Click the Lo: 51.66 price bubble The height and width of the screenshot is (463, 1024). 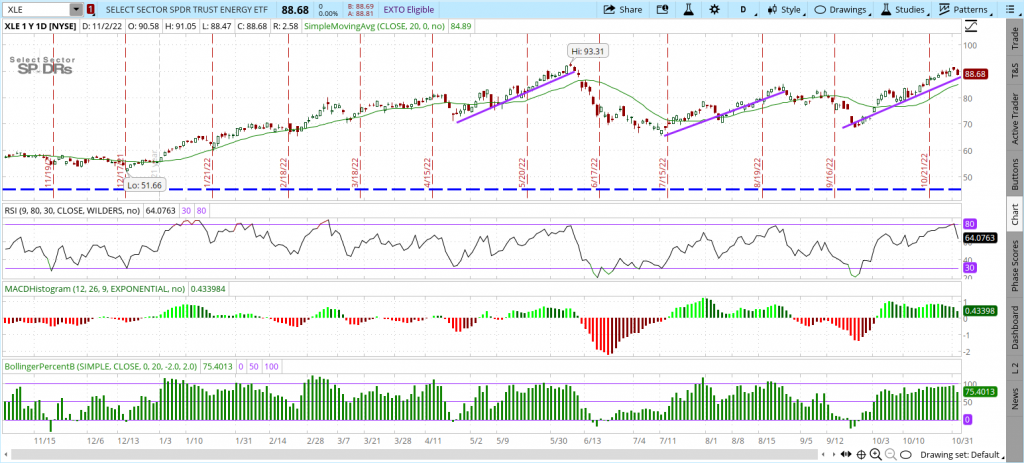coord(145,185)
